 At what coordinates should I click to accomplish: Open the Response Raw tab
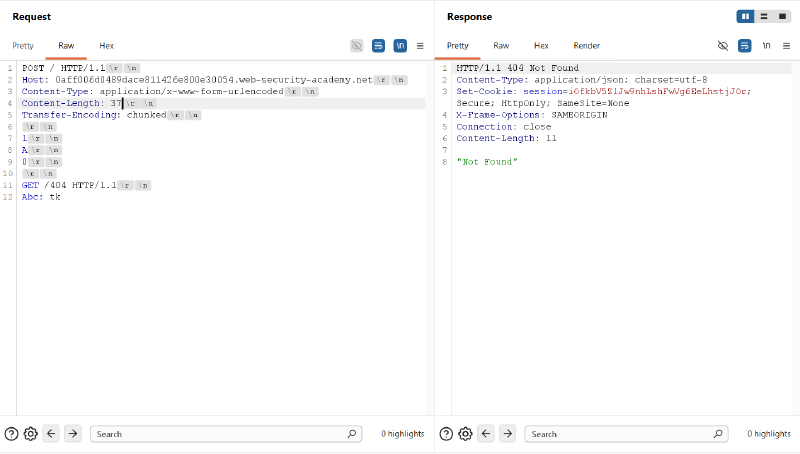click(x=501, y=46)
